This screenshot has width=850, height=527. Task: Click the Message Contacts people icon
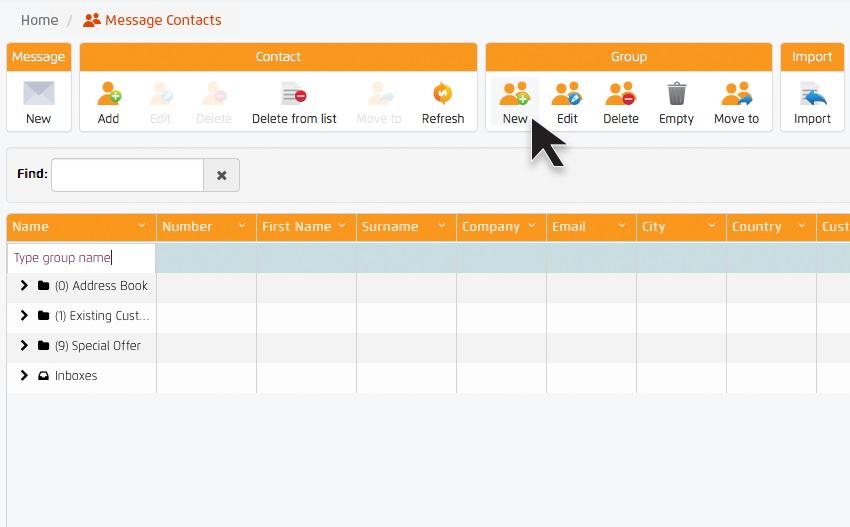(x=92, y=20)
